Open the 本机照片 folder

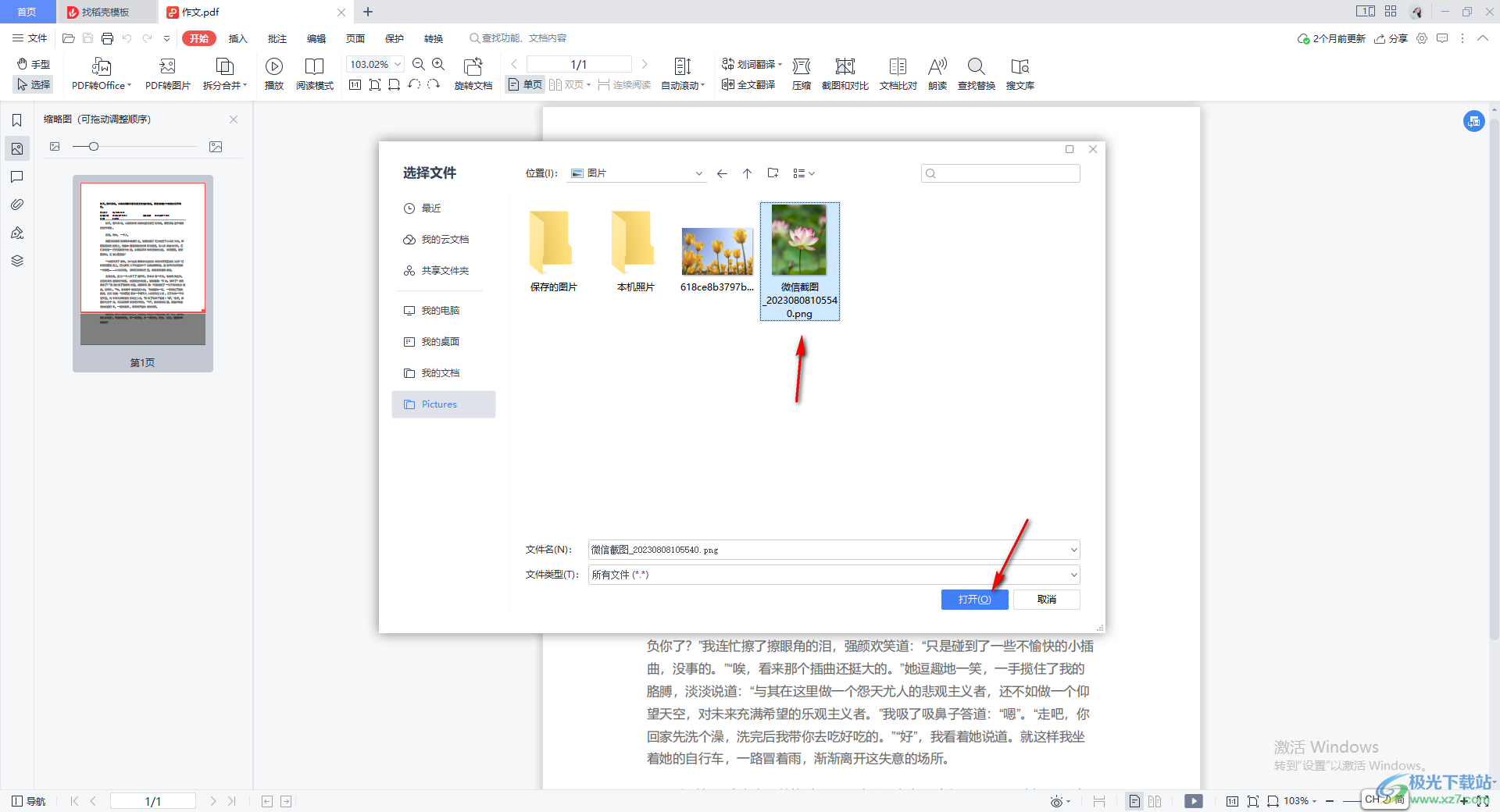pyautogui.click(x=635, y=251)
